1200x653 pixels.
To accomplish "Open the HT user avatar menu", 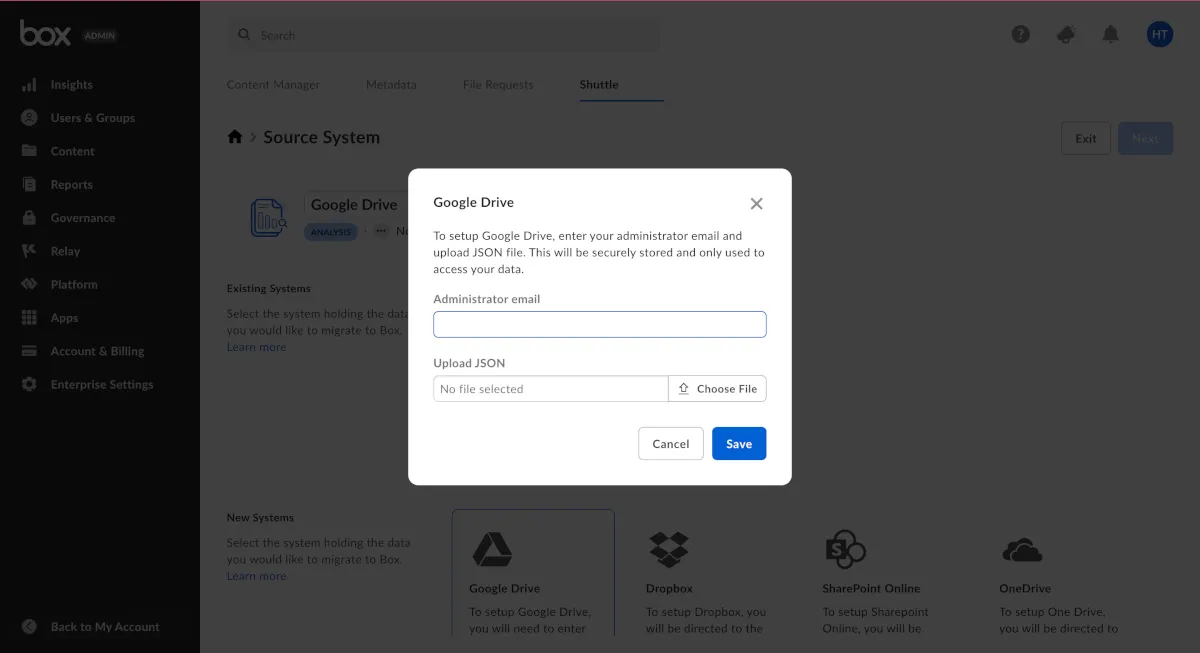I will click(x=1159, y=34).
